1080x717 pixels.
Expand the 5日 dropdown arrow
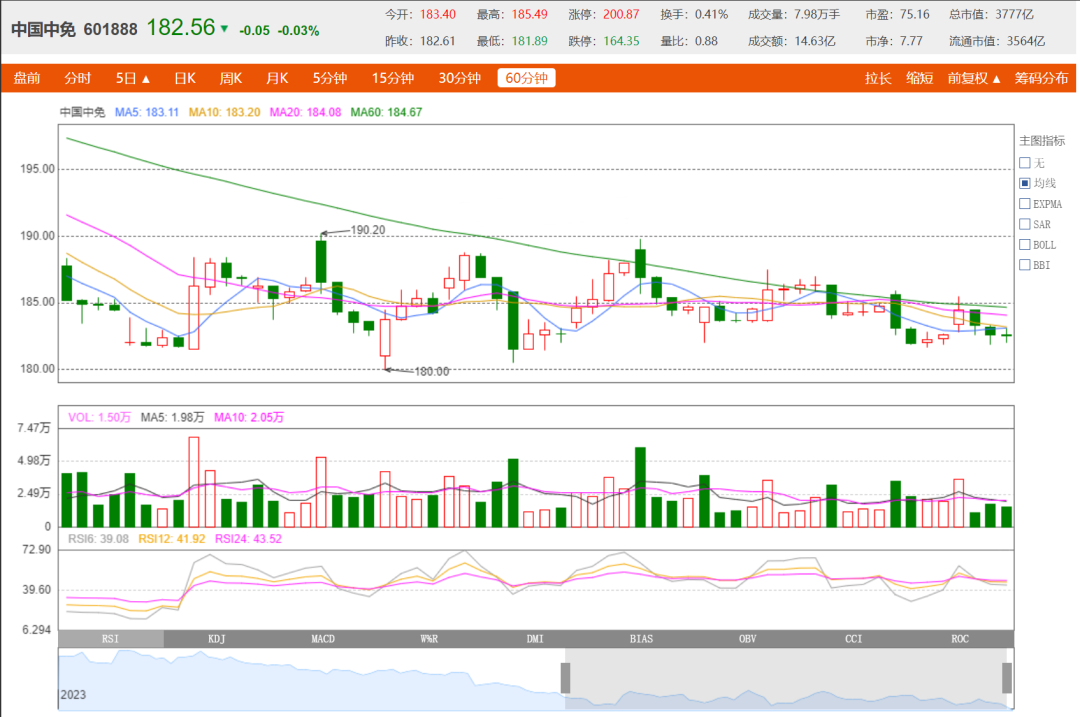tap(145, 79)
